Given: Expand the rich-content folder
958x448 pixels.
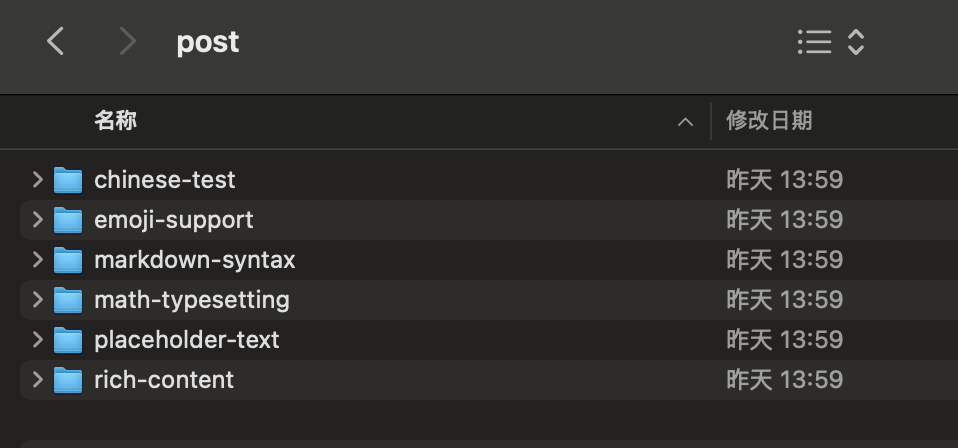Looking at the screenshot, I should [x=37, y=380].
